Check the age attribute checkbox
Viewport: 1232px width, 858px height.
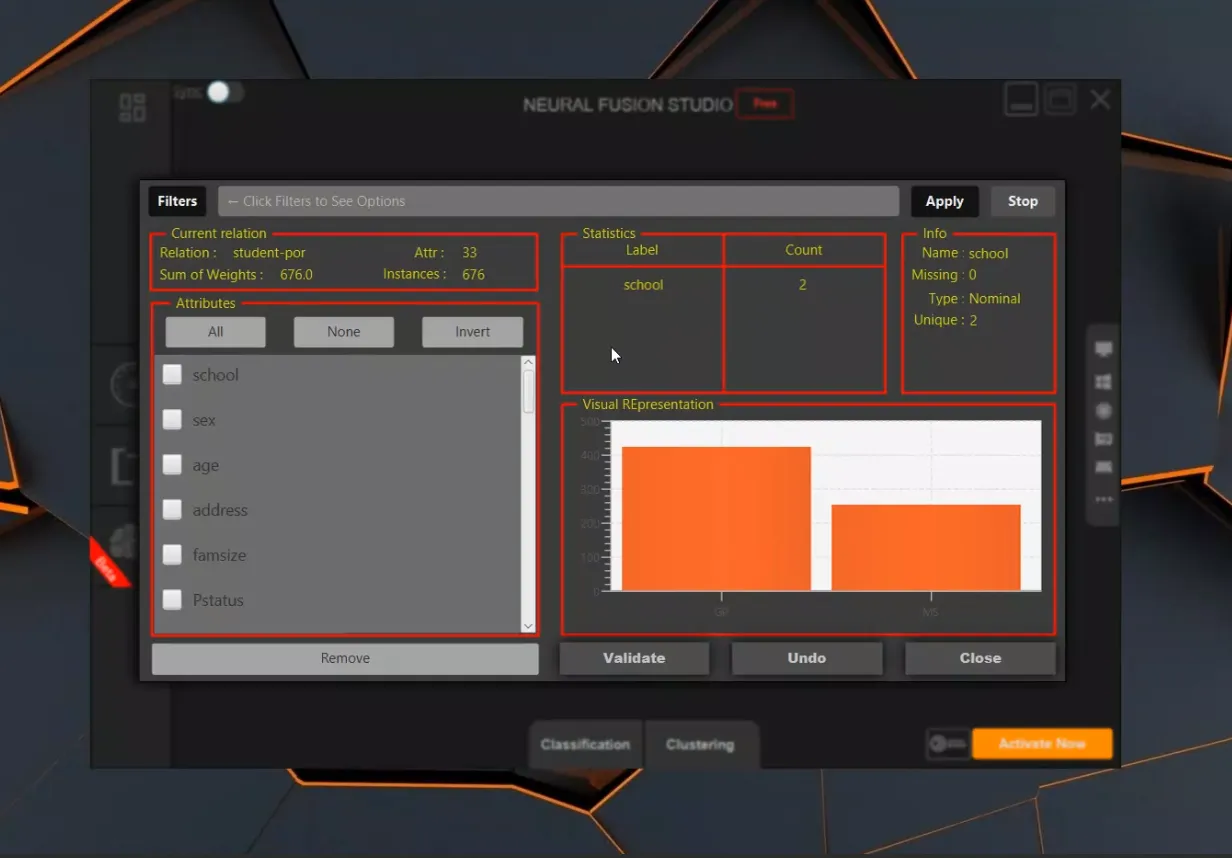pyautogui.click(x=172, y=464)
